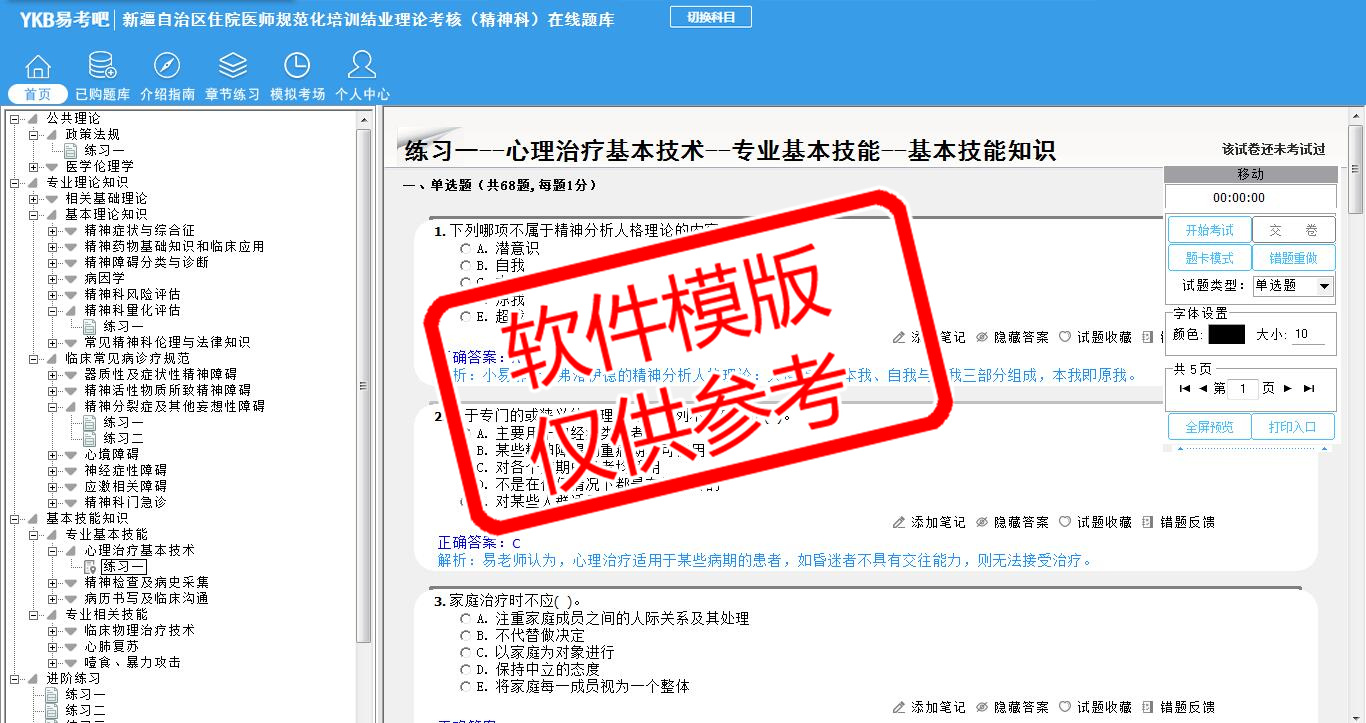1366x723 pixels.
Task: Select option E 将家庭每一成员视为一个整体
Action: (466, 686)
